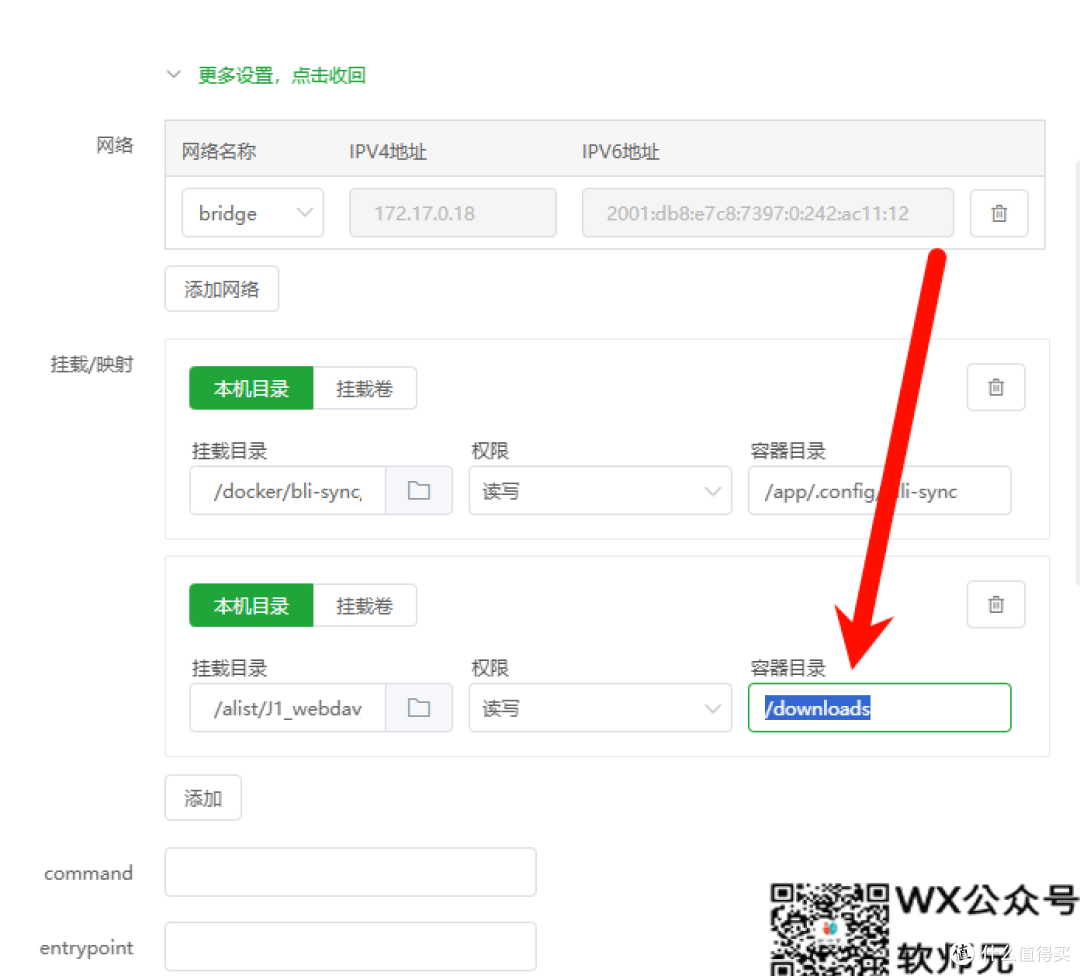Select 本机目录 tab on first mount
The image size is (1080, 976).
250,388
